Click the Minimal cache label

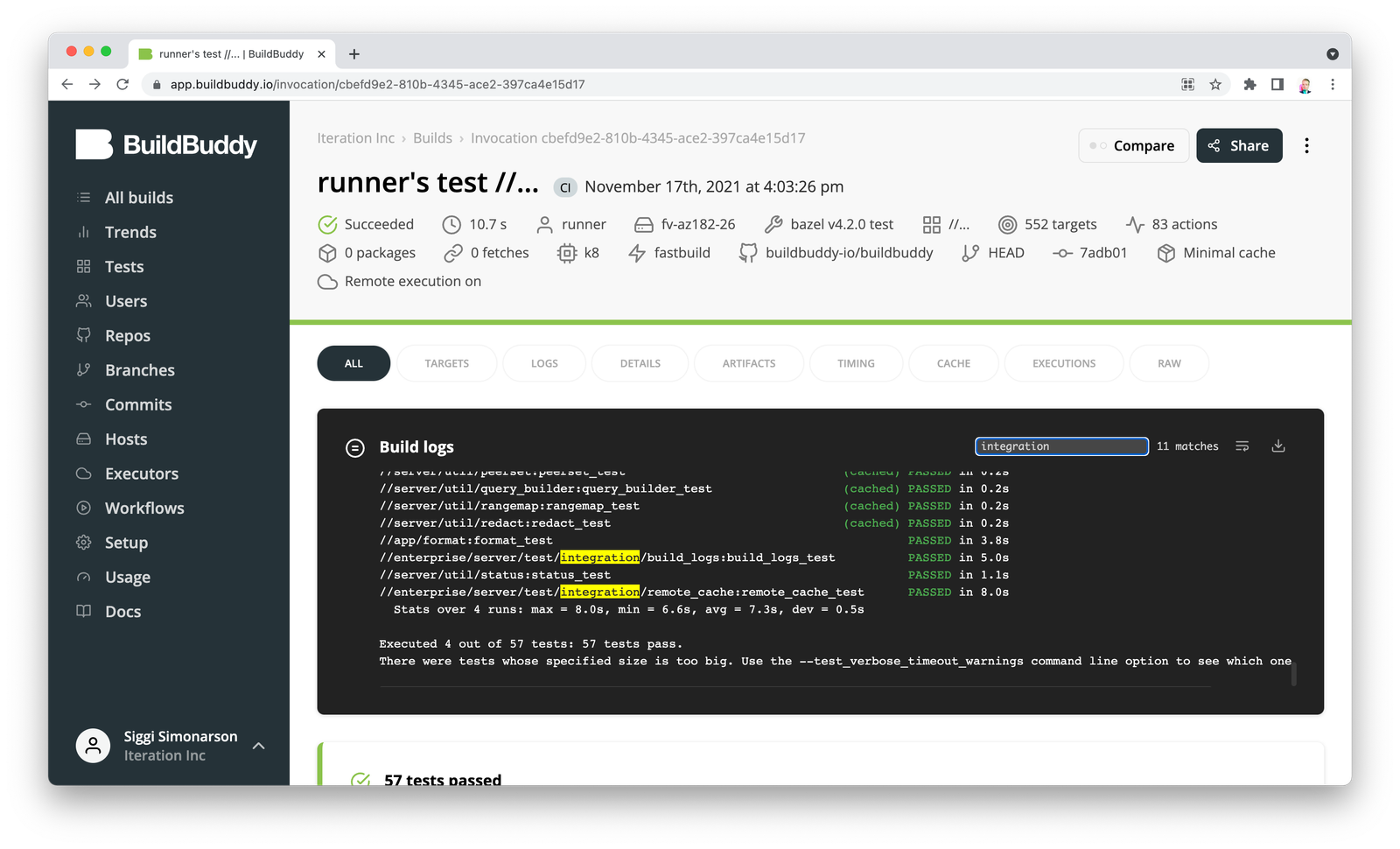pyautogui.click(x=1228, y=253)
